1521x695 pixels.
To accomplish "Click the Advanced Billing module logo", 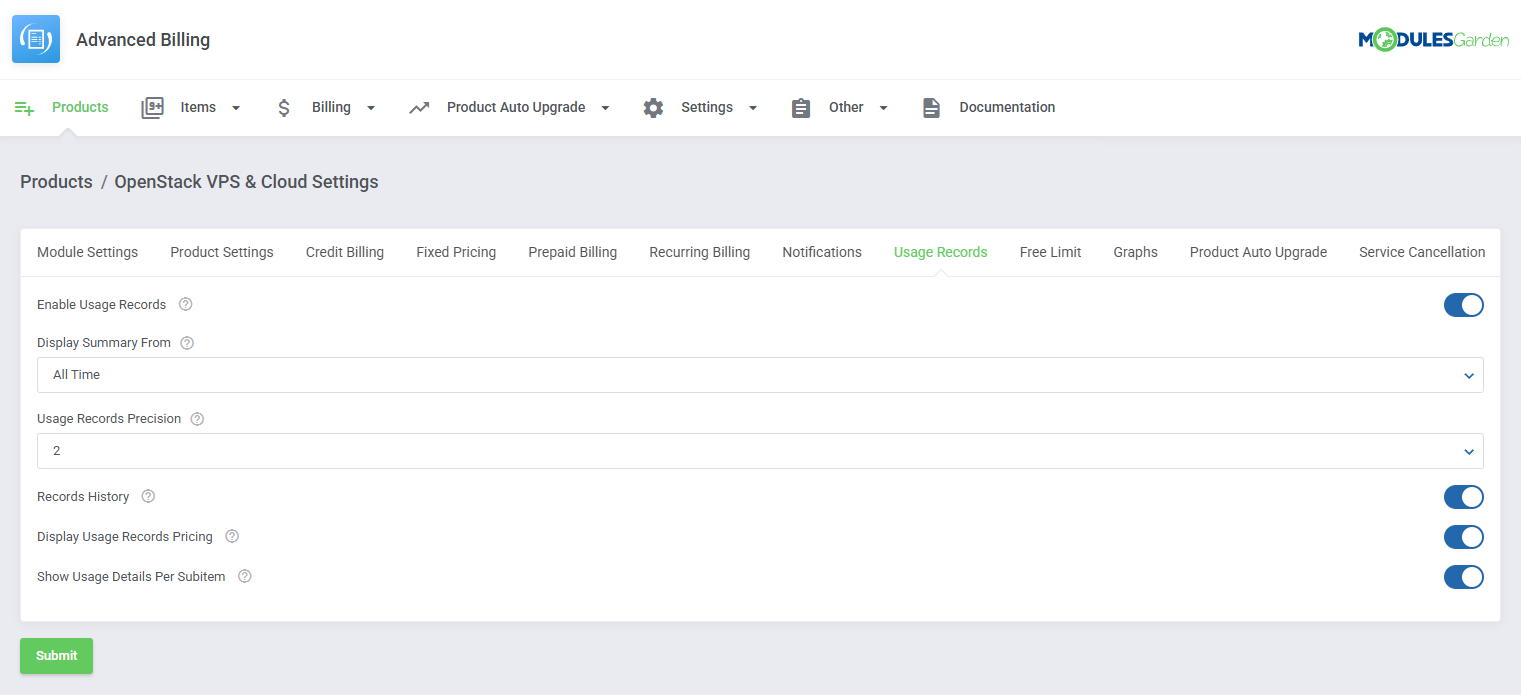I will click(35, 39).
